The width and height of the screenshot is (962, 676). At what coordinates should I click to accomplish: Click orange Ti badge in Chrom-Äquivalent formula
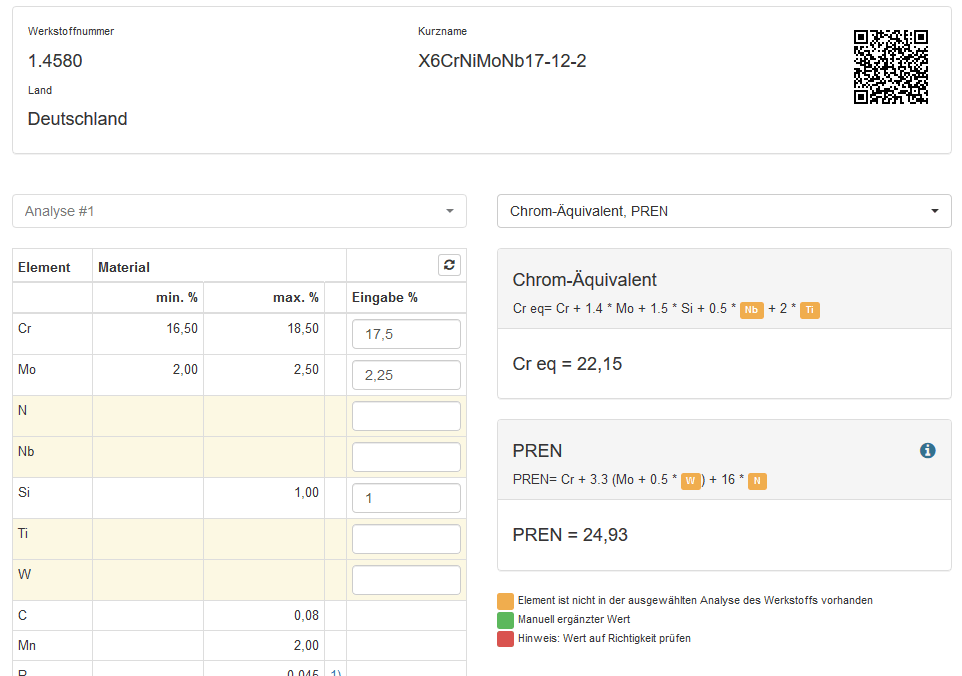pos(809,310)
